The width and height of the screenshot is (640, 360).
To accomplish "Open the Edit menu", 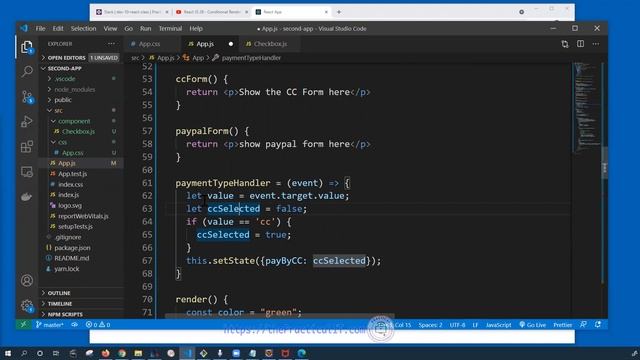I will [x=58, y=29].
